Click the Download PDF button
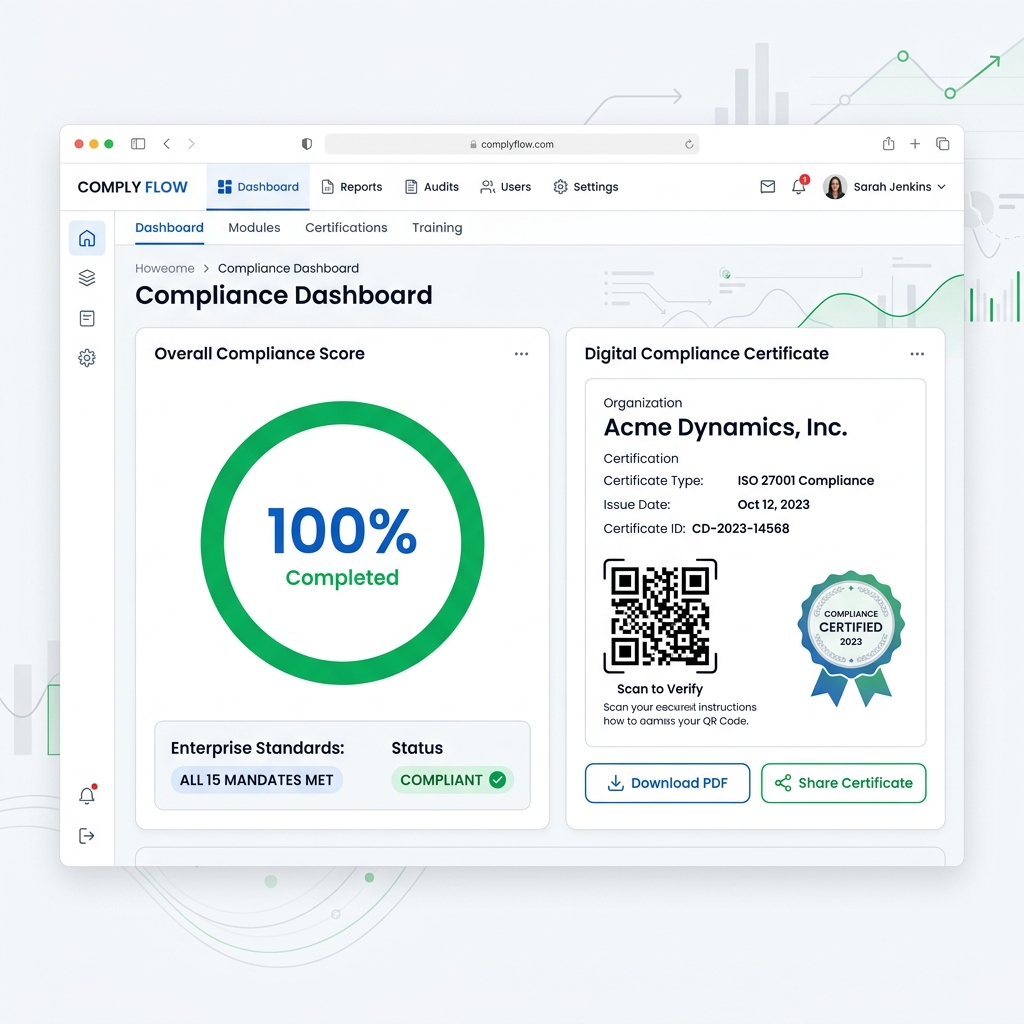The width and height of the screenshot is (1024, 1024). (667, 783)
